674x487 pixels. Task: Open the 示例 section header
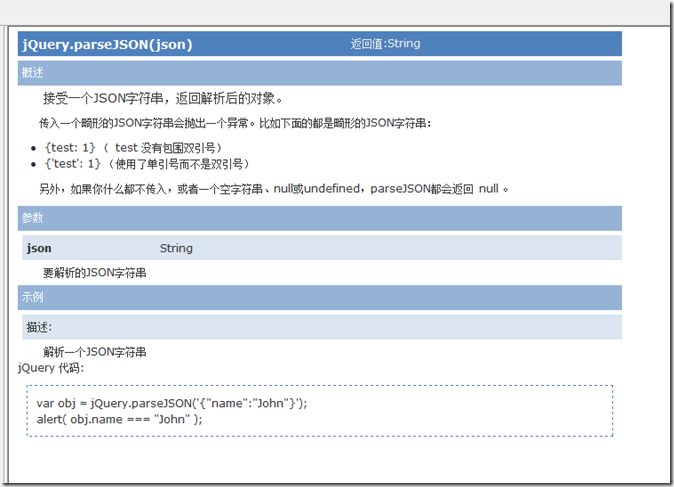coord(33,298)
